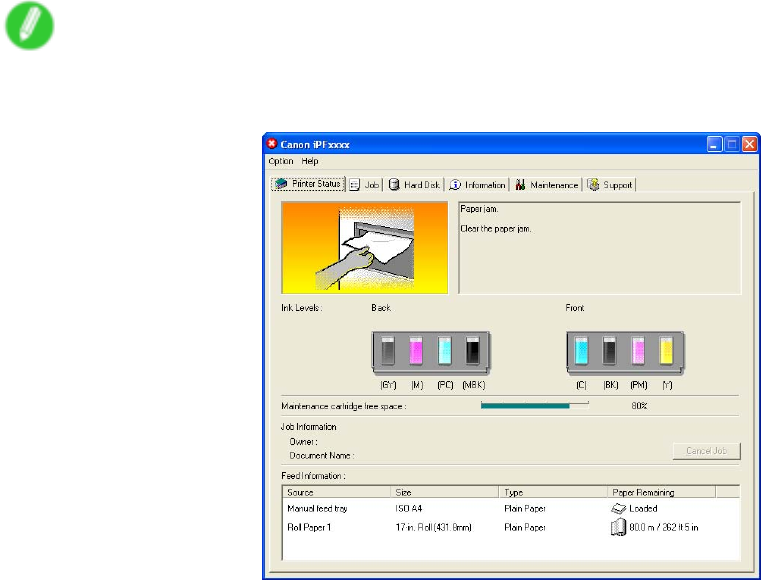The height and width of the screenshot is (580, 761).
Task: Click the 'Clear the paper jam.' message
Action: pyautogui.click(x=496, y=229)
